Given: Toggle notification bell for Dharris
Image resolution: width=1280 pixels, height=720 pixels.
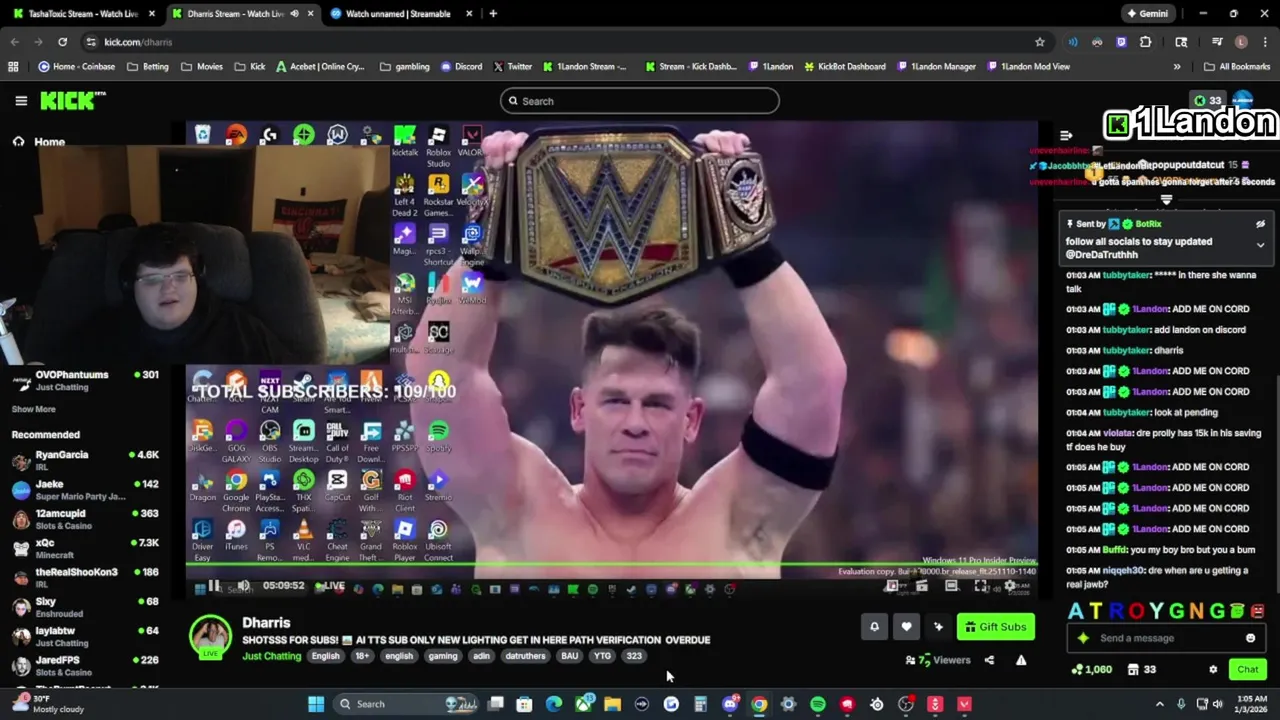Looking at the screenshot, I should click(874, 627).
